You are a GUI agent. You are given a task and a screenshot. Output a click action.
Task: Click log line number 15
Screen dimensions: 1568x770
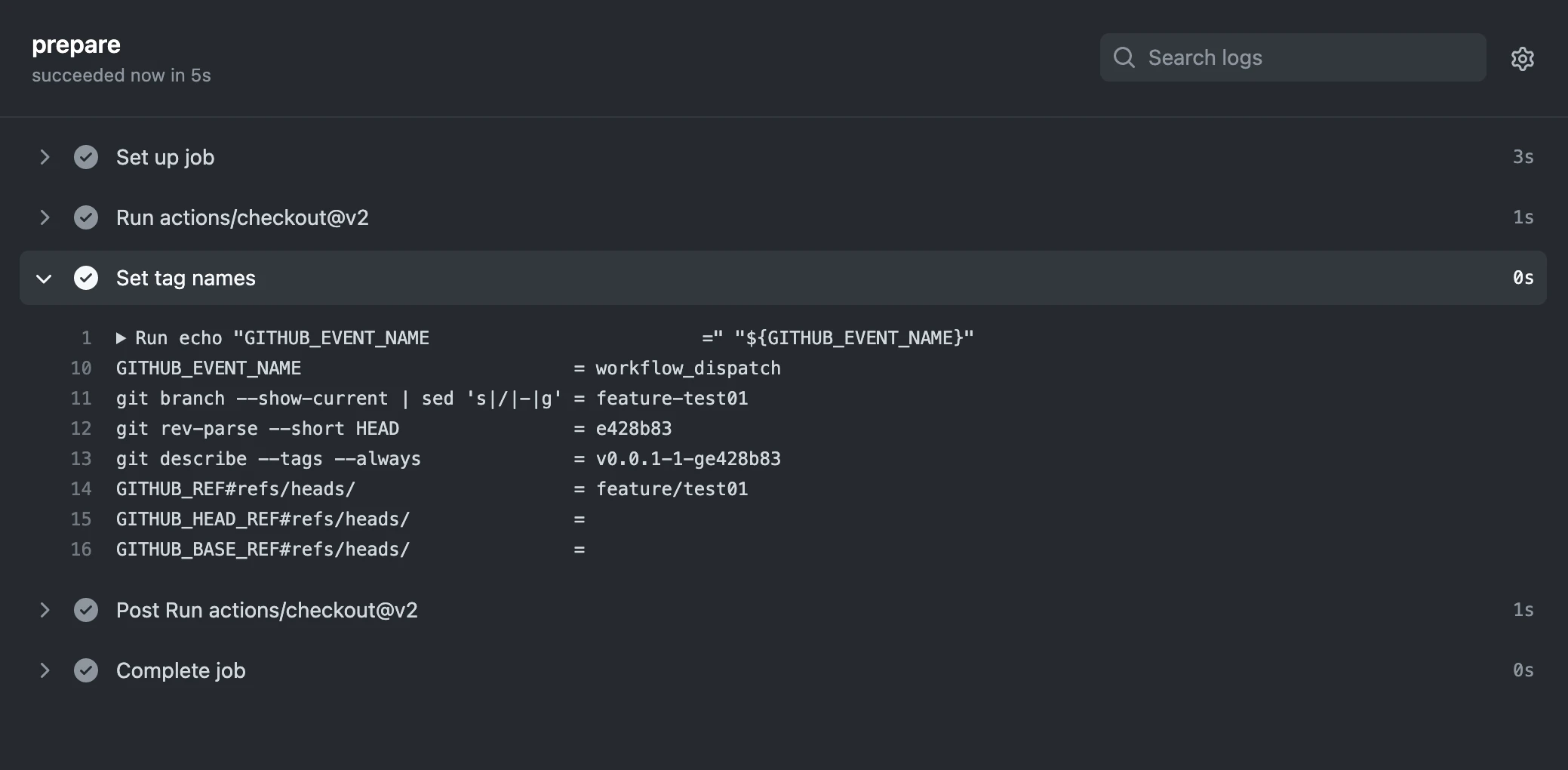pyautogui.click(x=81, y=519)
